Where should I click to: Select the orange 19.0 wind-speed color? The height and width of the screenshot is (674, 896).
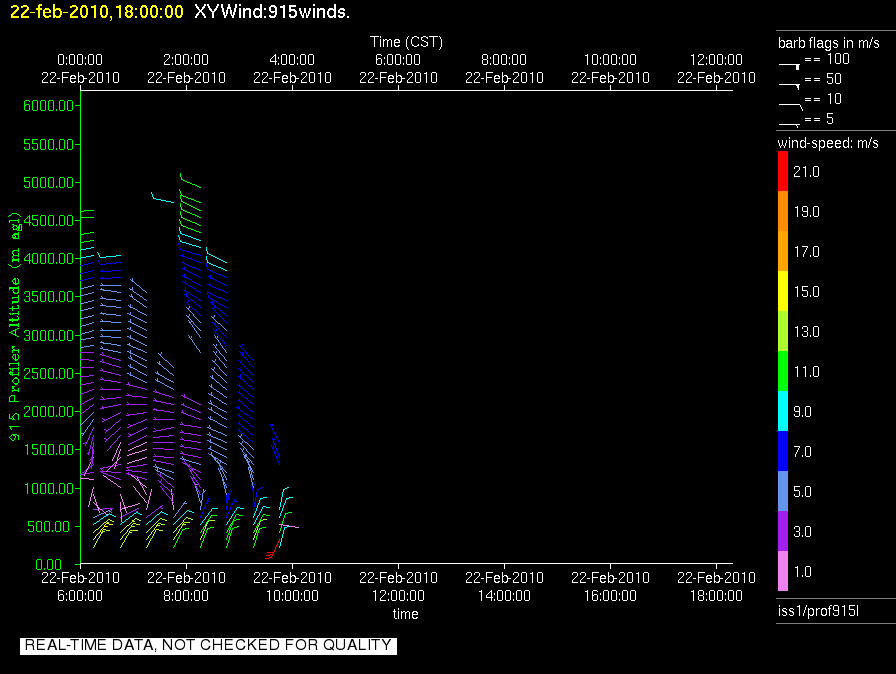tap(783, 211)
